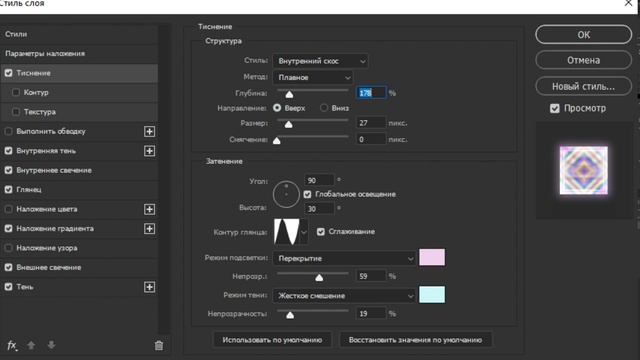Add another Внутренняя тень effect with plus

point(149,151)
